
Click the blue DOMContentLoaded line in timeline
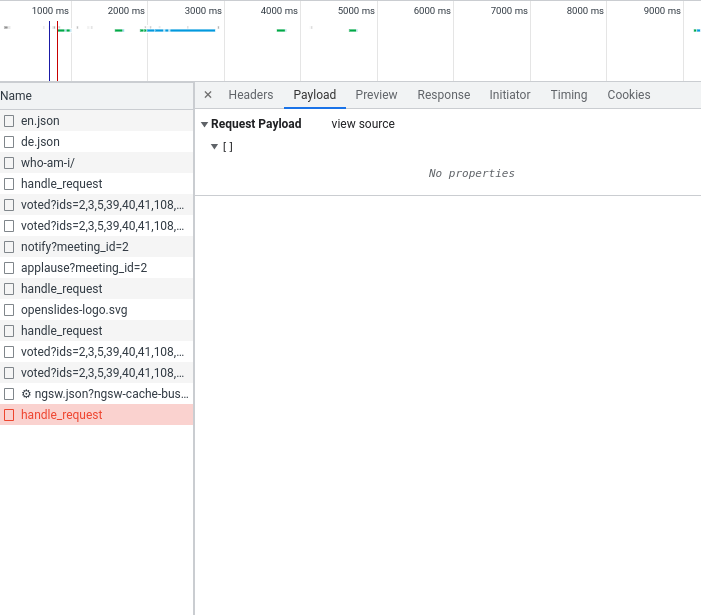pyautogui.click(x=50, y=51)
